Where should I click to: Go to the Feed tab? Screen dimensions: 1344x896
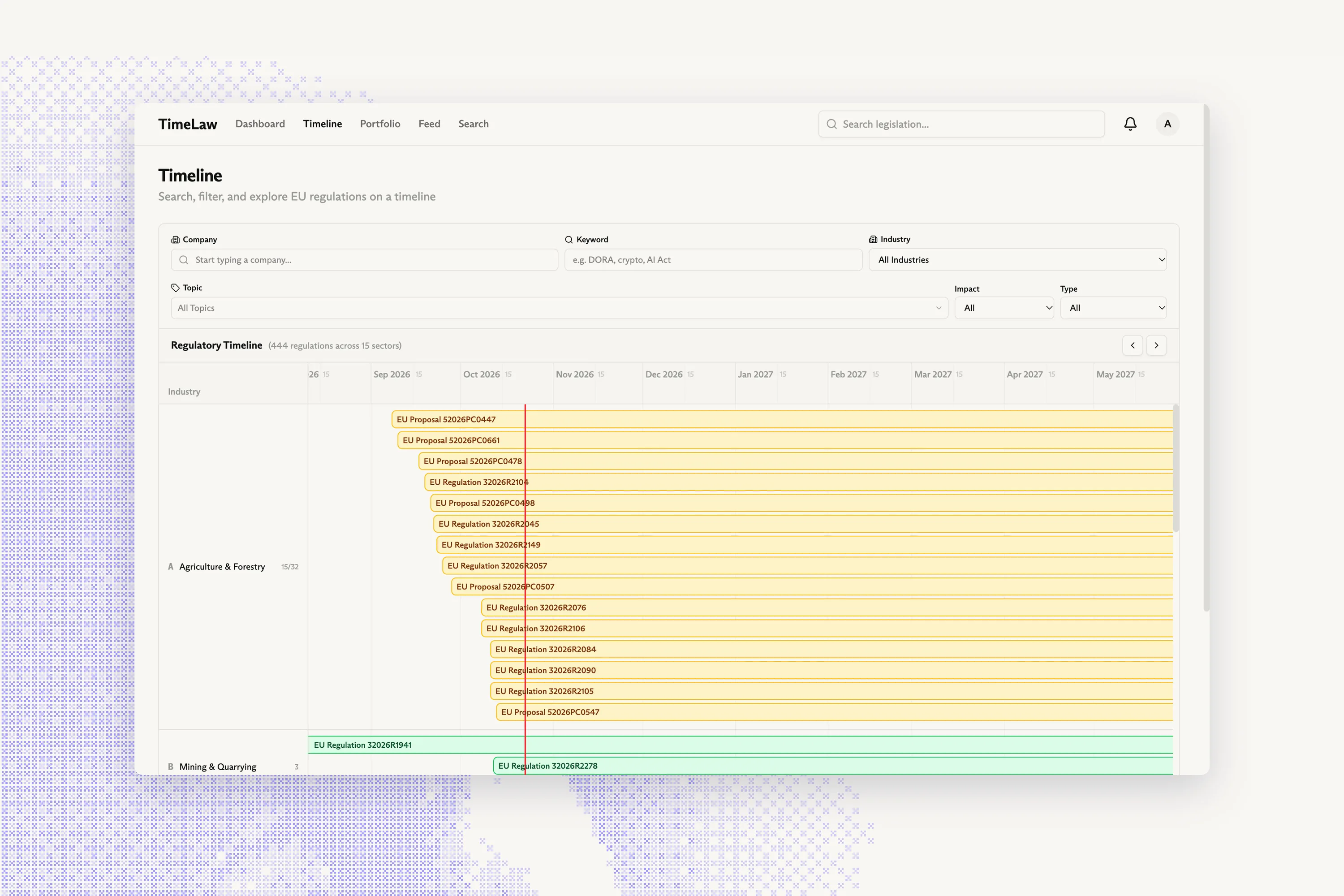[x=429, y=124]
